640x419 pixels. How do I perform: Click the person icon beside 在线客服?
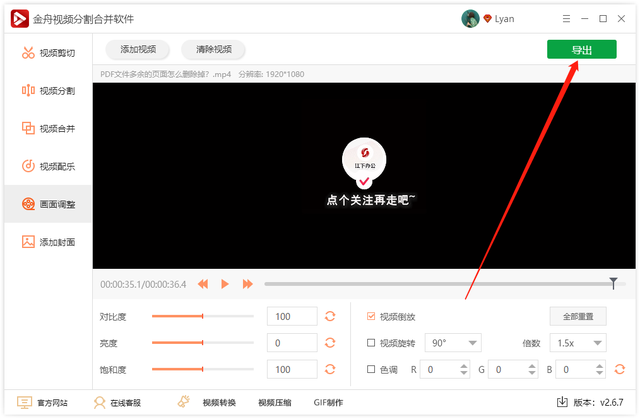pyautogui.click(x=99, y=403)
